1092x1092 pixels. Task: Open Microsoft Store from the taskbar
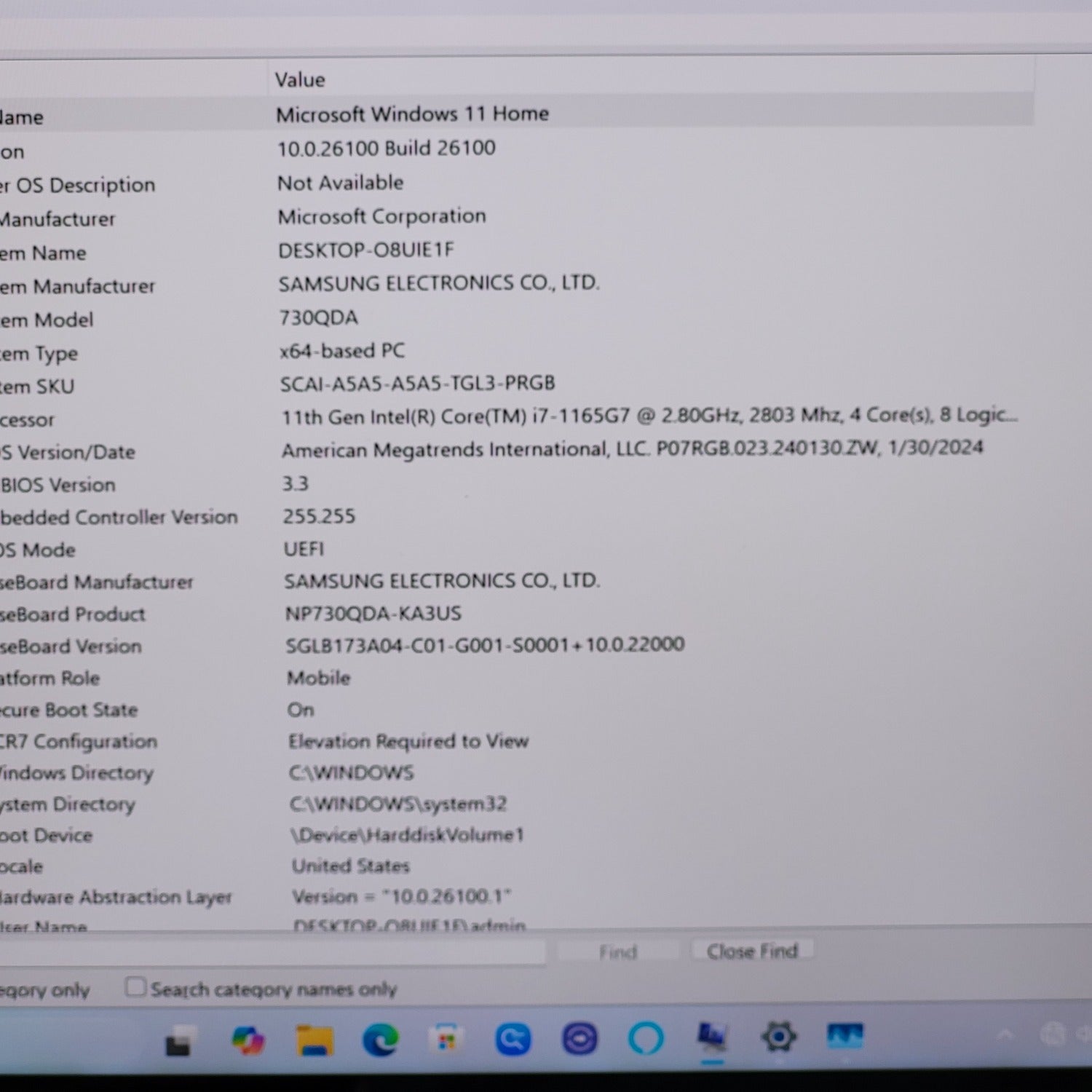pyautogui.click(x=446, y=1040)
